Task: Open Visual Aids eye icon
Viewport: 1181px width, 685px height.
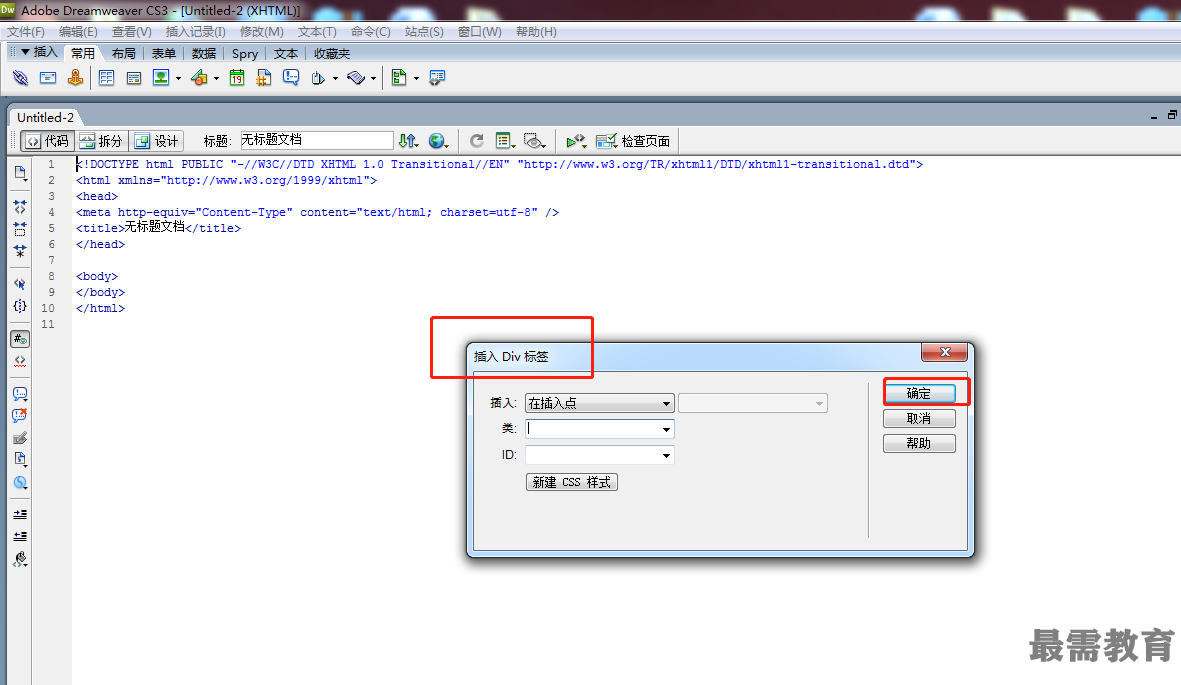Action: [534, 141]
